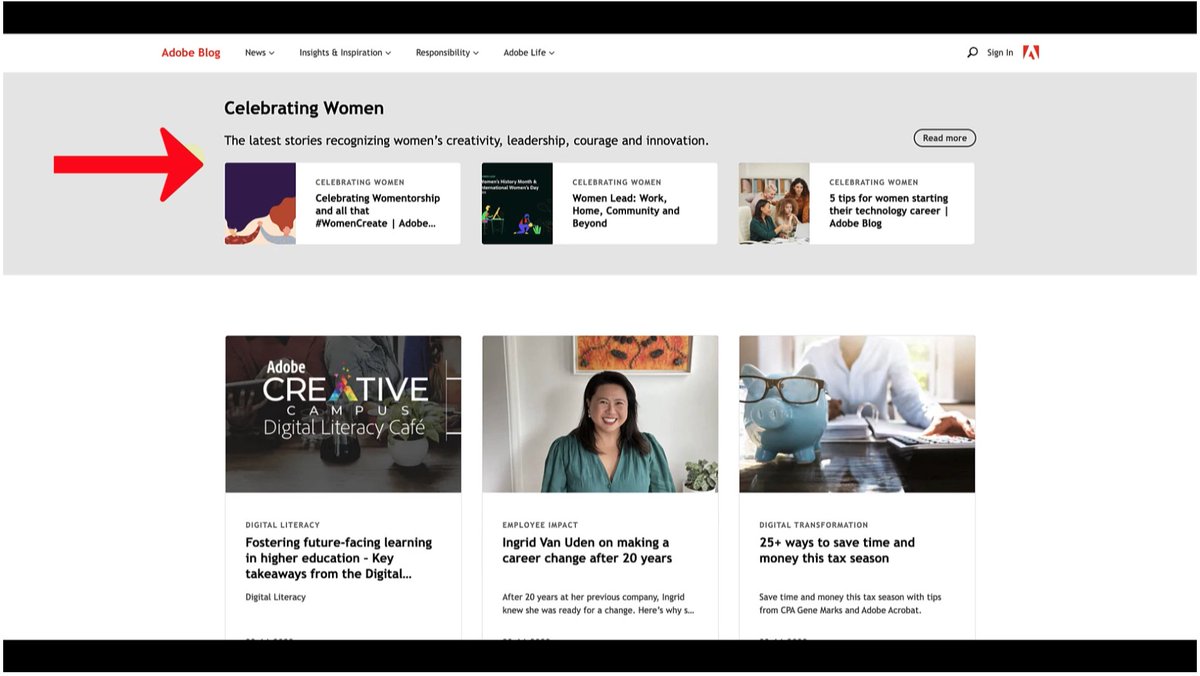Screen dimensions: 1200x676
Task: Open Fostering future-facing learning article title
Action: (x=338, y=558)
